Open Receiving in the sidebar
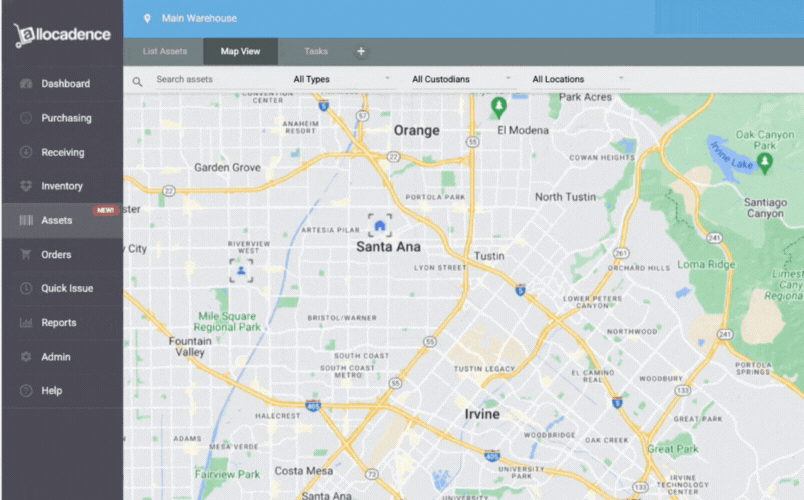This screenshot has width=804, height=500. 63,152
